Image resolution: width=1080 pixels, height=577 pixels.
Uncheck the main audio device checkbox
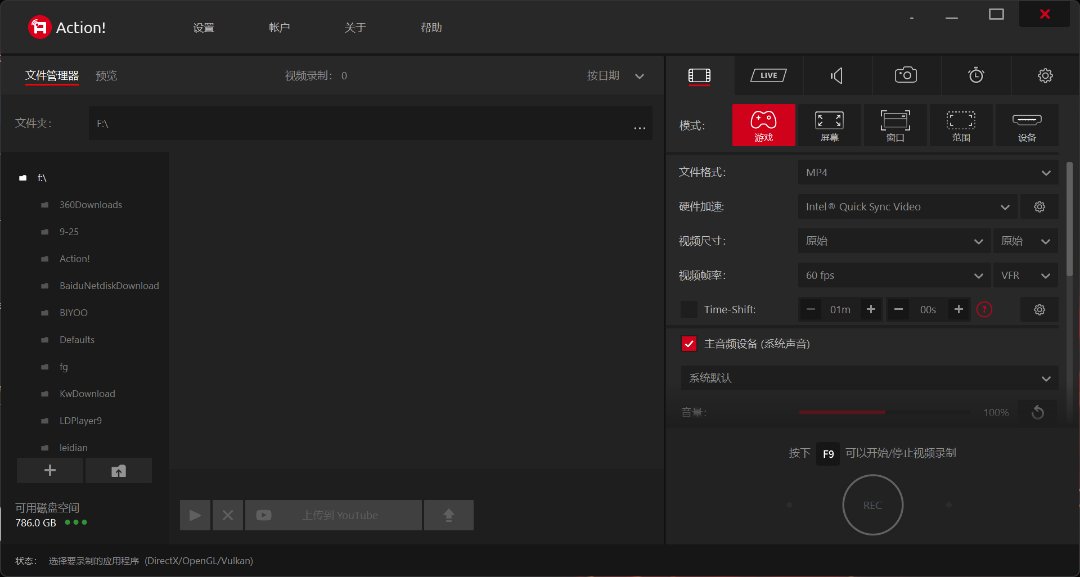click(689, 344)
